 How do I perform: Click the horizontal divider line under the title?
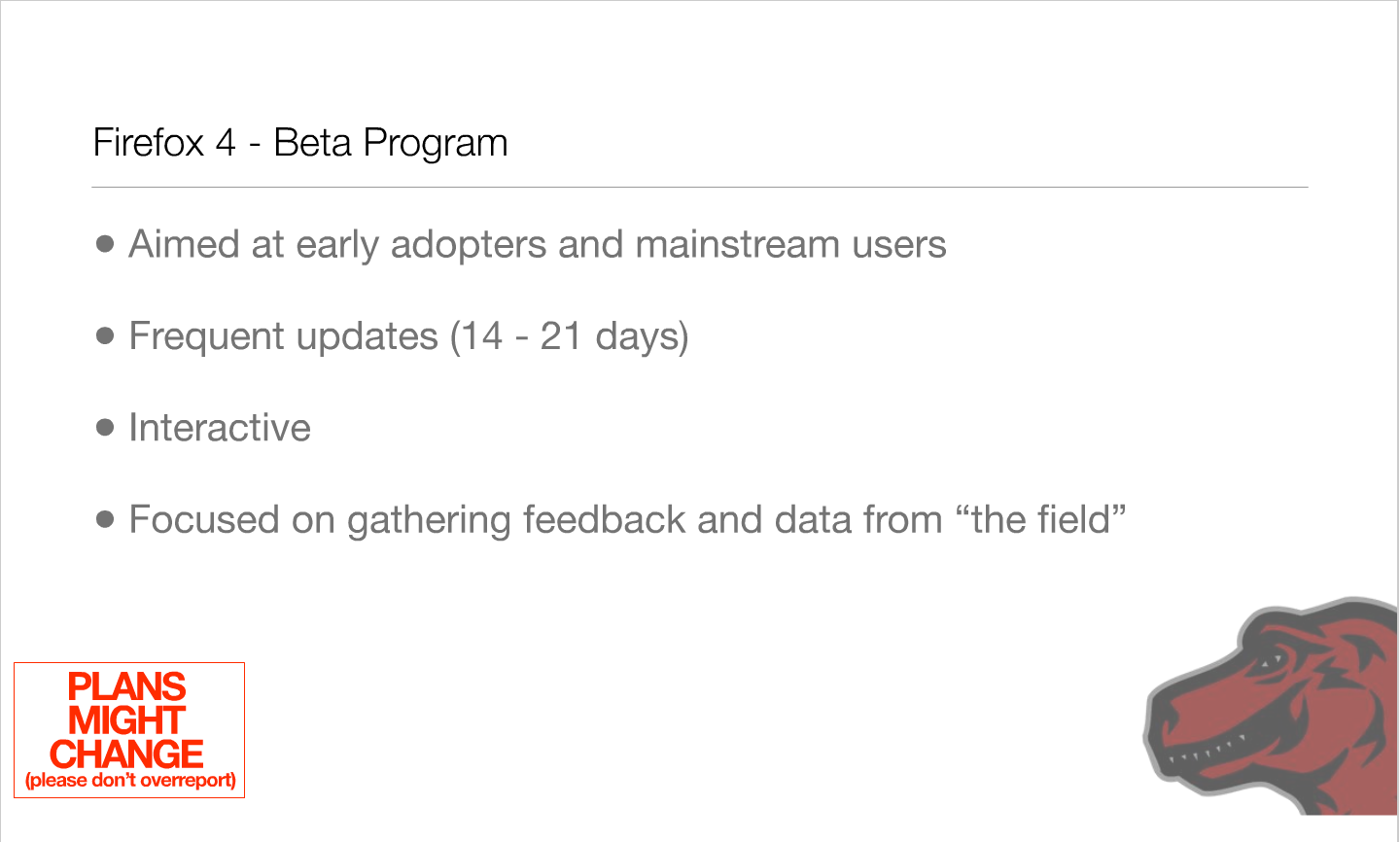[700, 187]
